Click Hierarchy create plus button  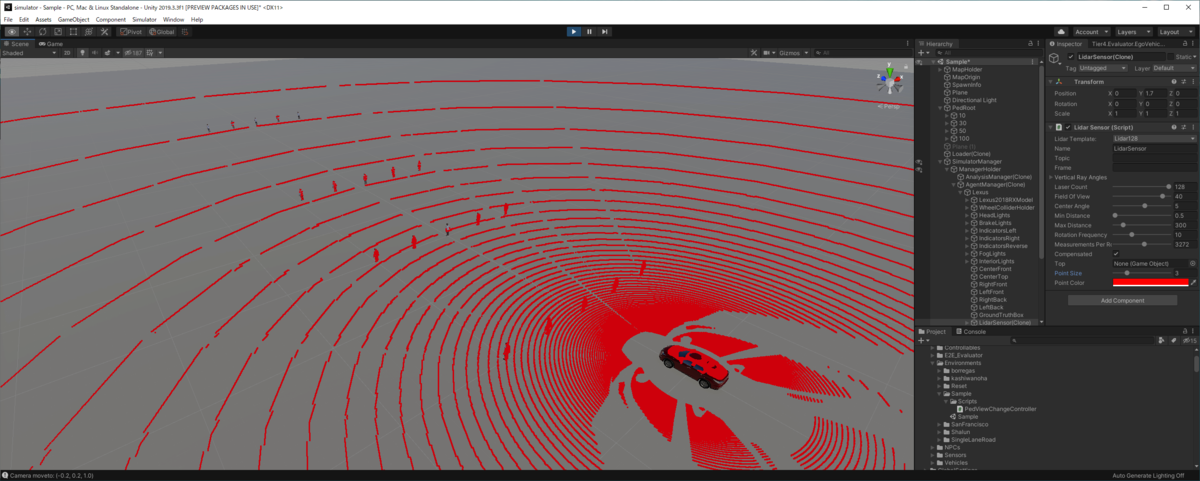pyautogui.click(x=923, y=53)
